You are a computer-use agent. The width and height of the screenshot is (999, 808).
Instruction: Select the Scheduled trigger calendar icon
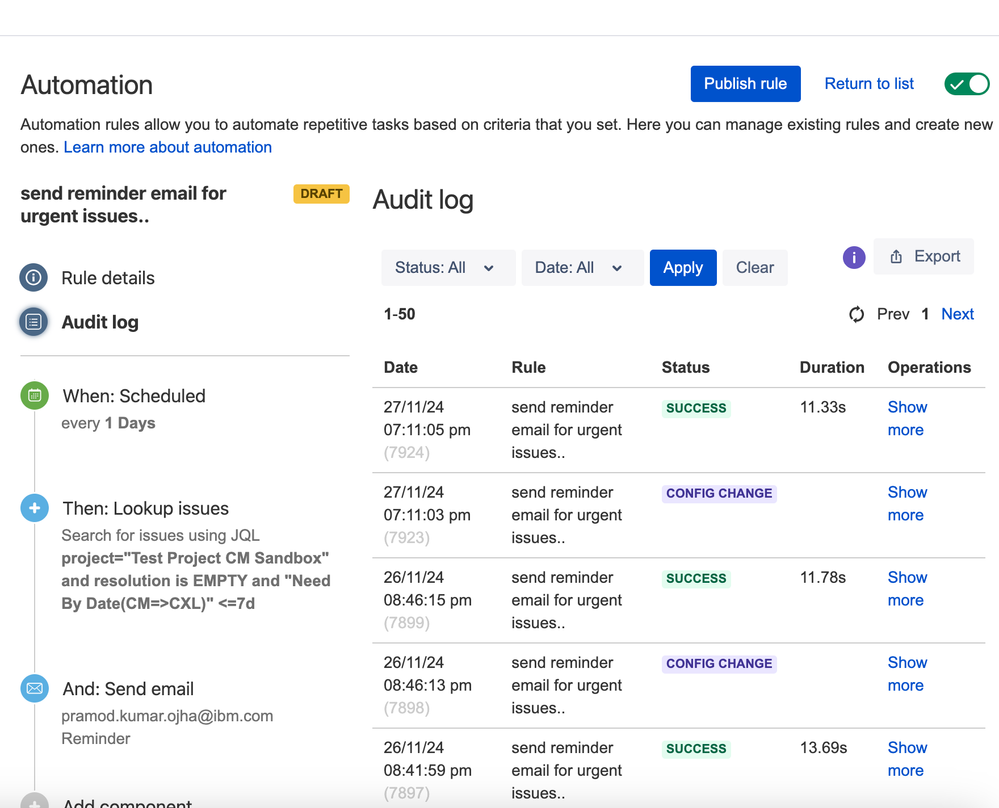click(34, 396)
